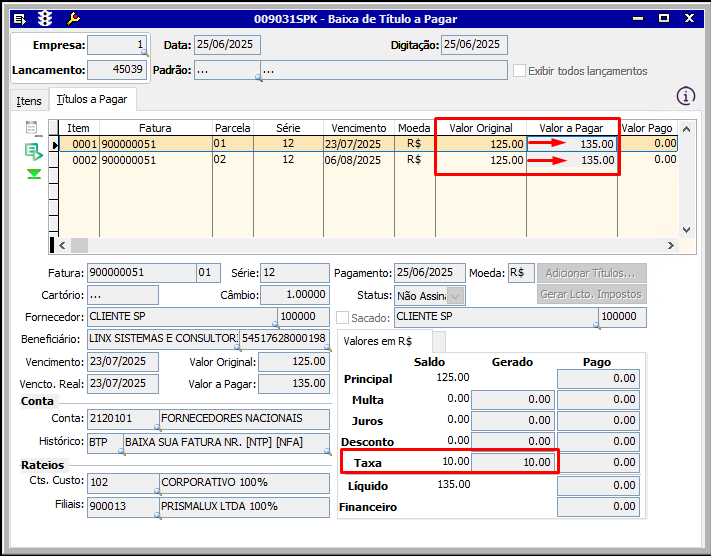
Task: Click the Adicionar Títulos button
Action: [x=591, y=273]
